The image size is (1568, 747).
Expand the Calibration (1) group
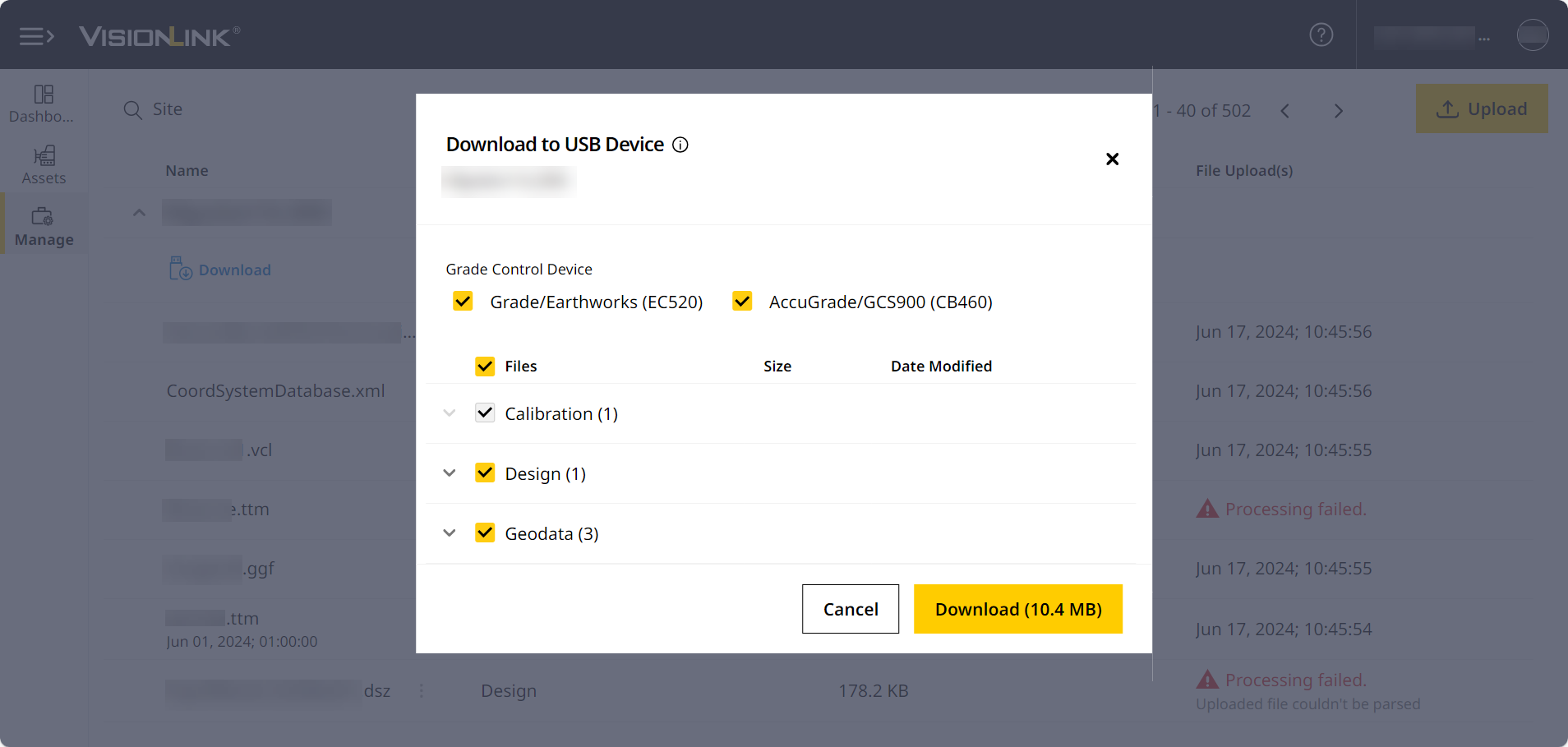(450, 413)
